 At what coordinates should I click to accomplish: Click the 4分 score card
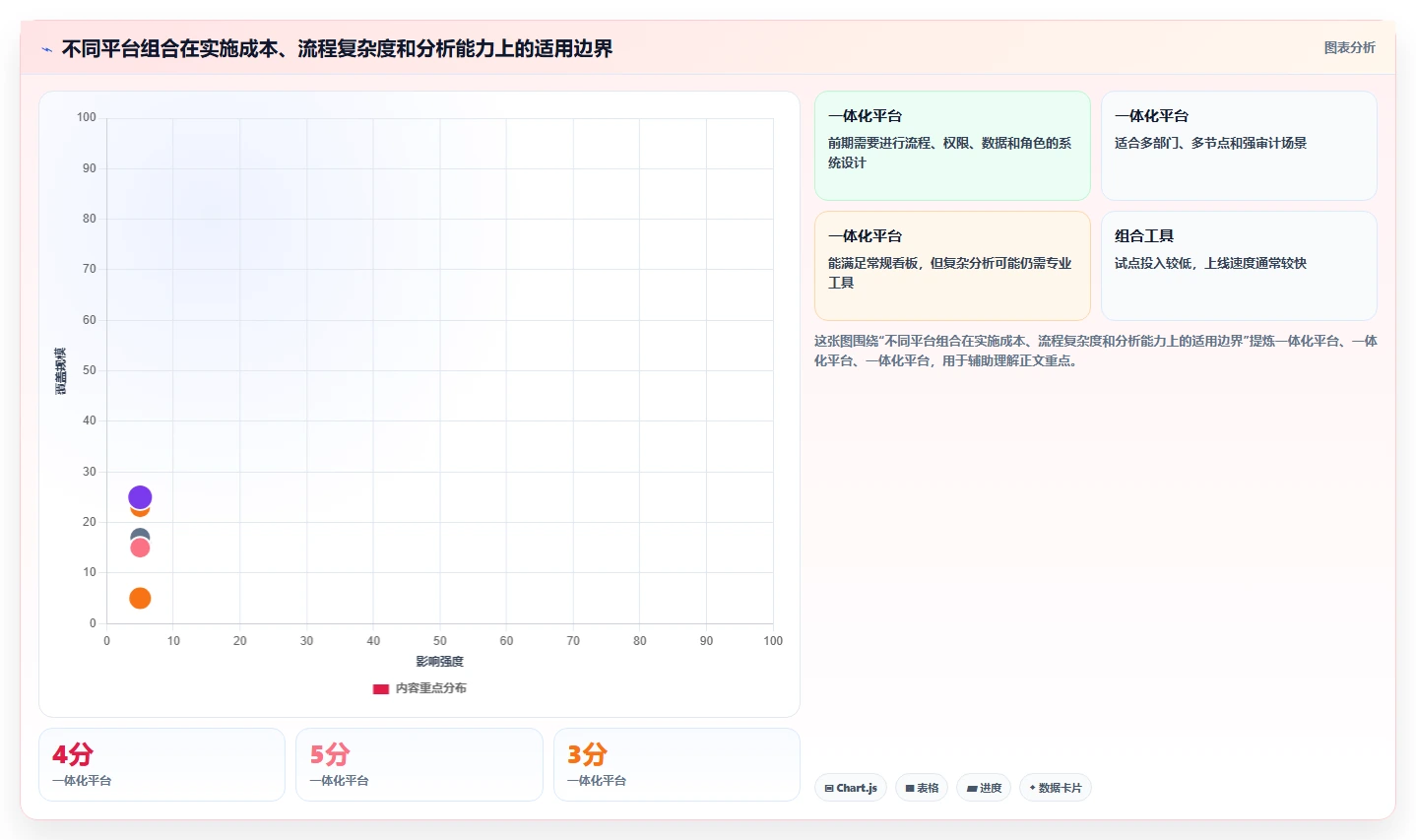tap(161, 764)
